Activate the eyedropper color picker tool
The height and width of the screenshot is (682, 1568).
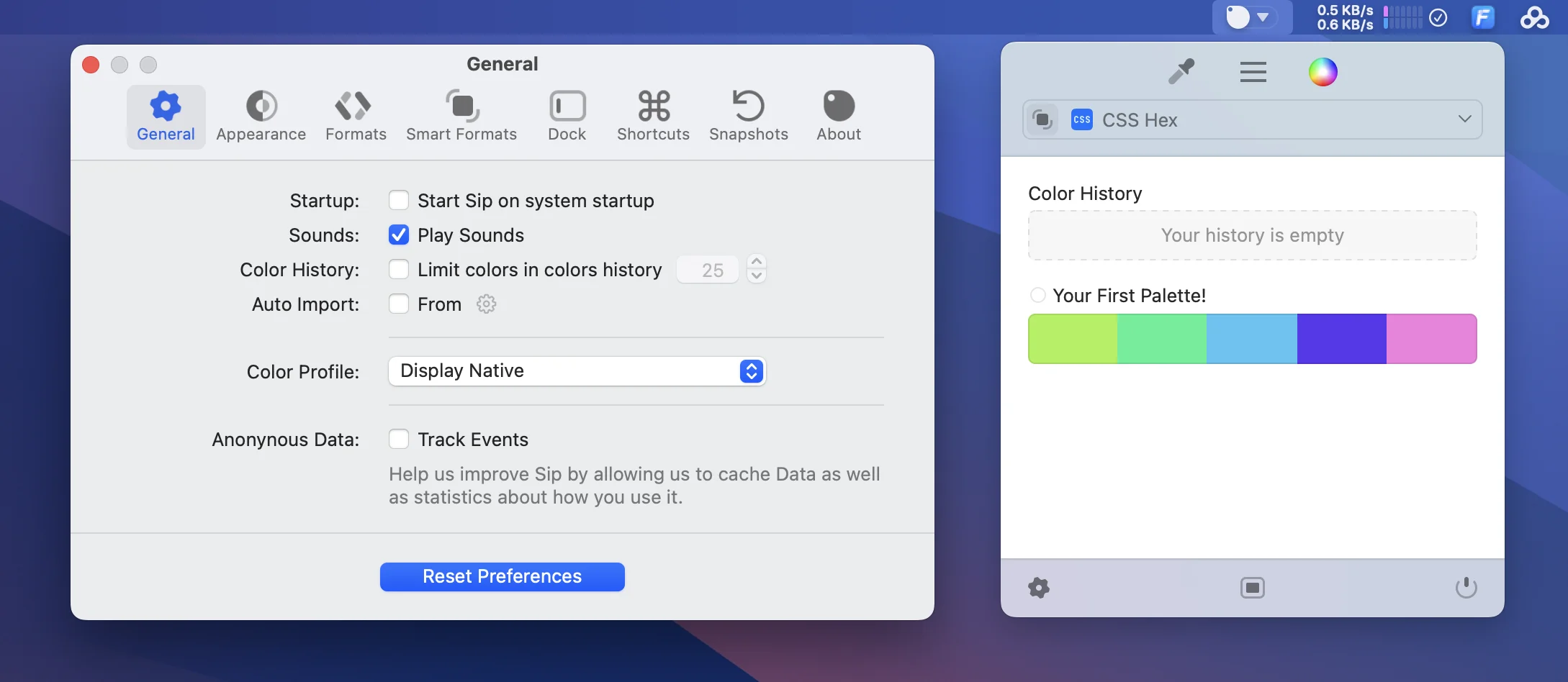pos(1181,71)
